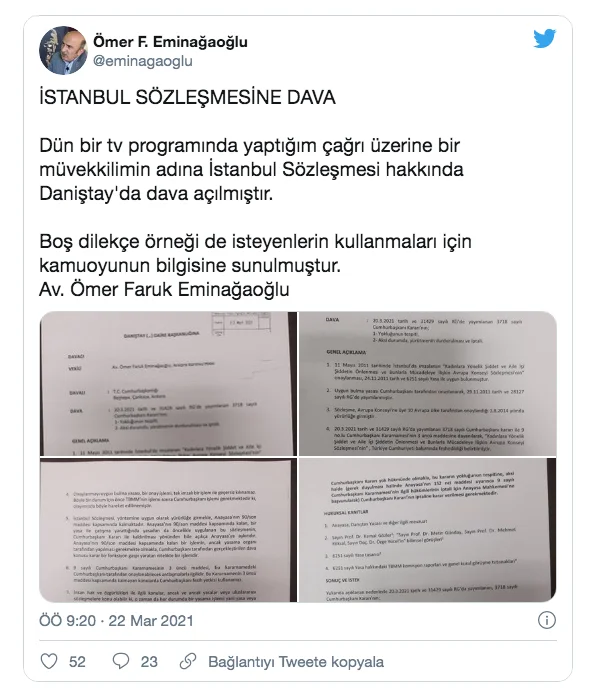Screen dimensions: 591x691
Task: Open the tweet info circle icon
Action: [x=546, y=620]
